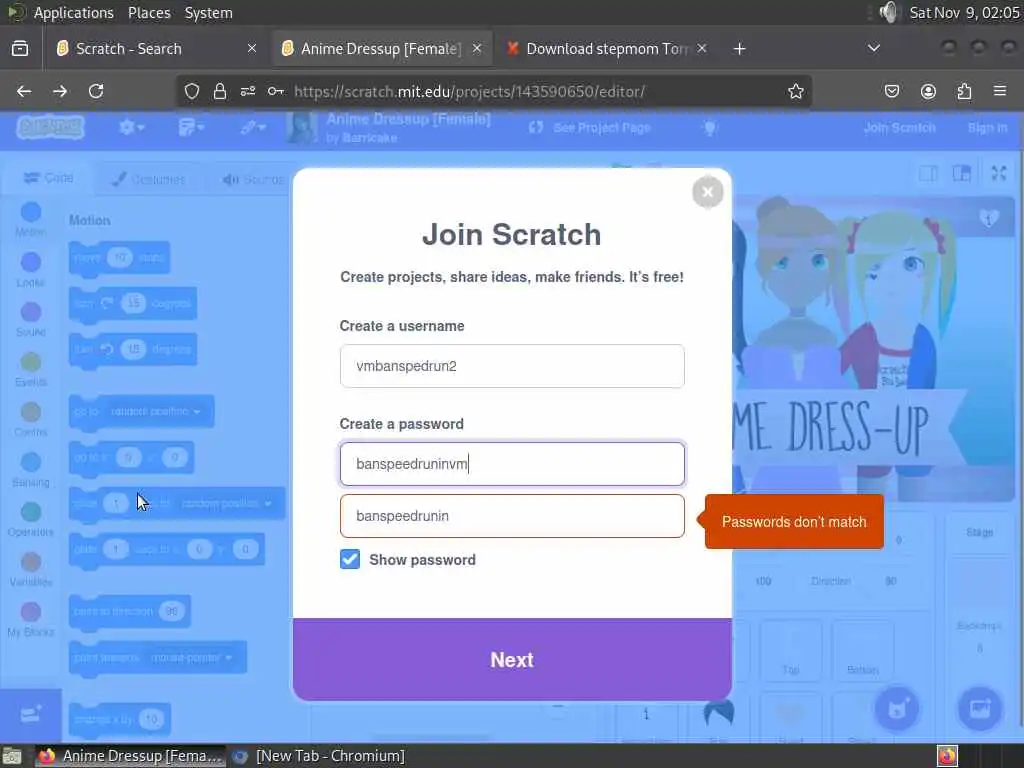Switch to Costumes tab
1024x768 pixels.
149,179
